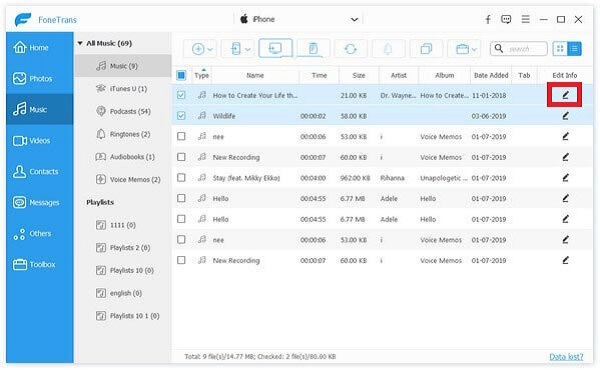Image resolution: width=600 pixels, height=370 pixels.
Task: Click the search input field
Action: [518, 49]
